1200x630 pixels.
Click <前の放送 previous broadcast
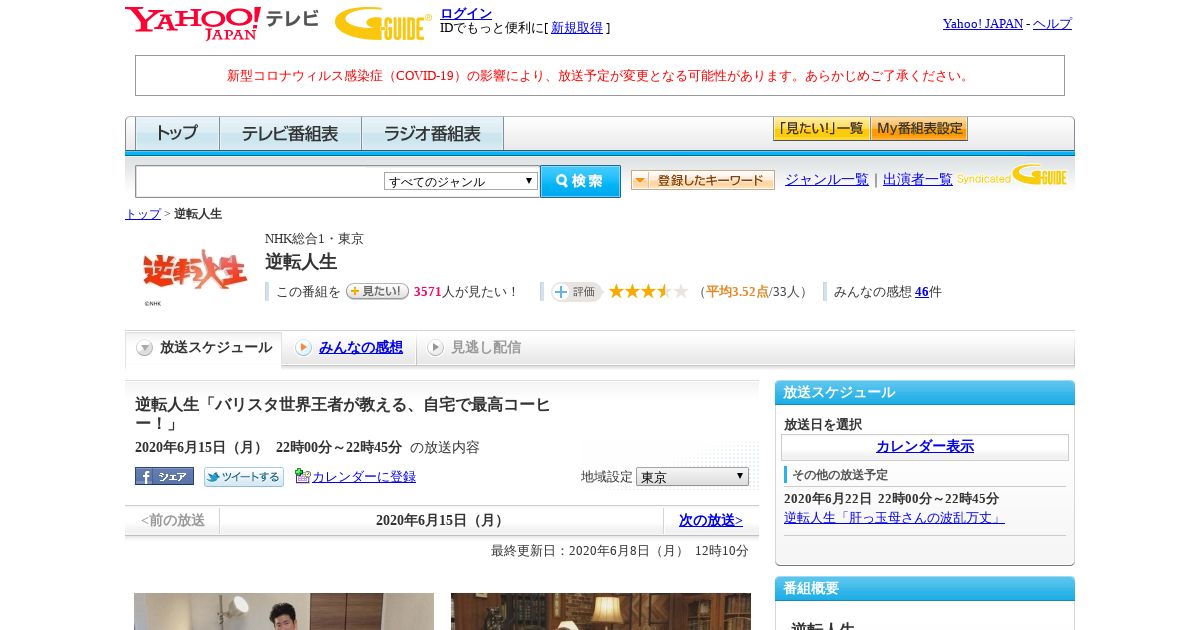click(172, 520)
